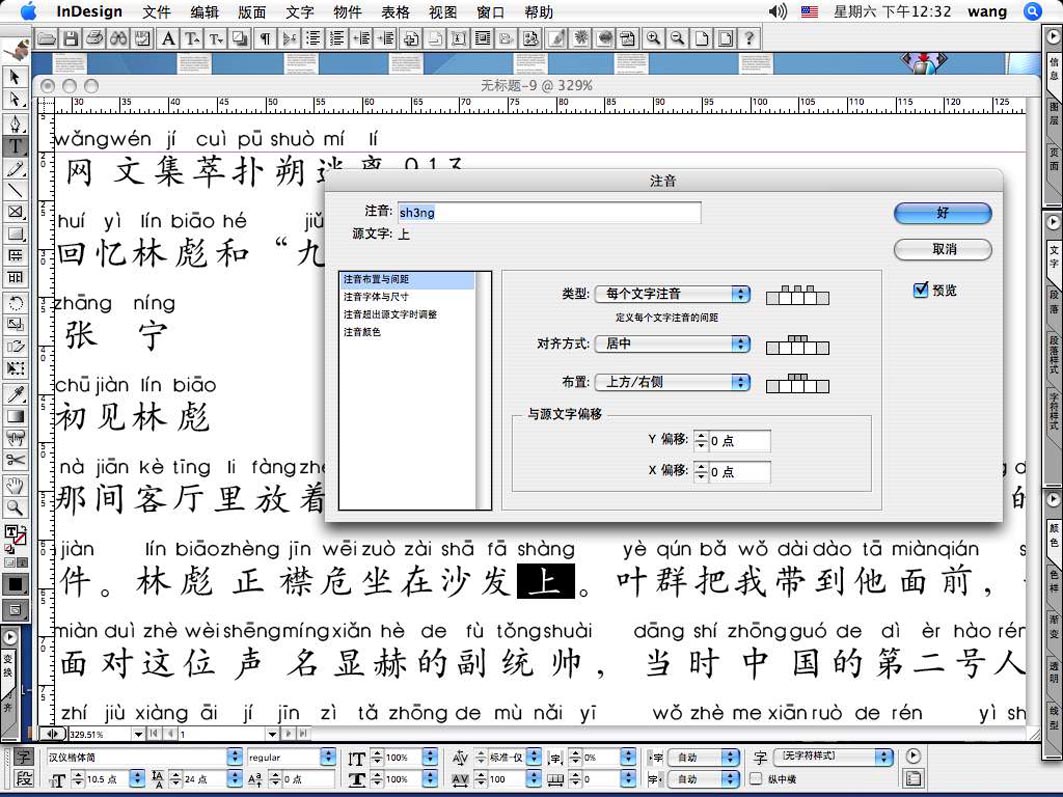Confirm dialog with 好 button
The width and height of the screenshot is (1063, 797).
pos(942,213)
